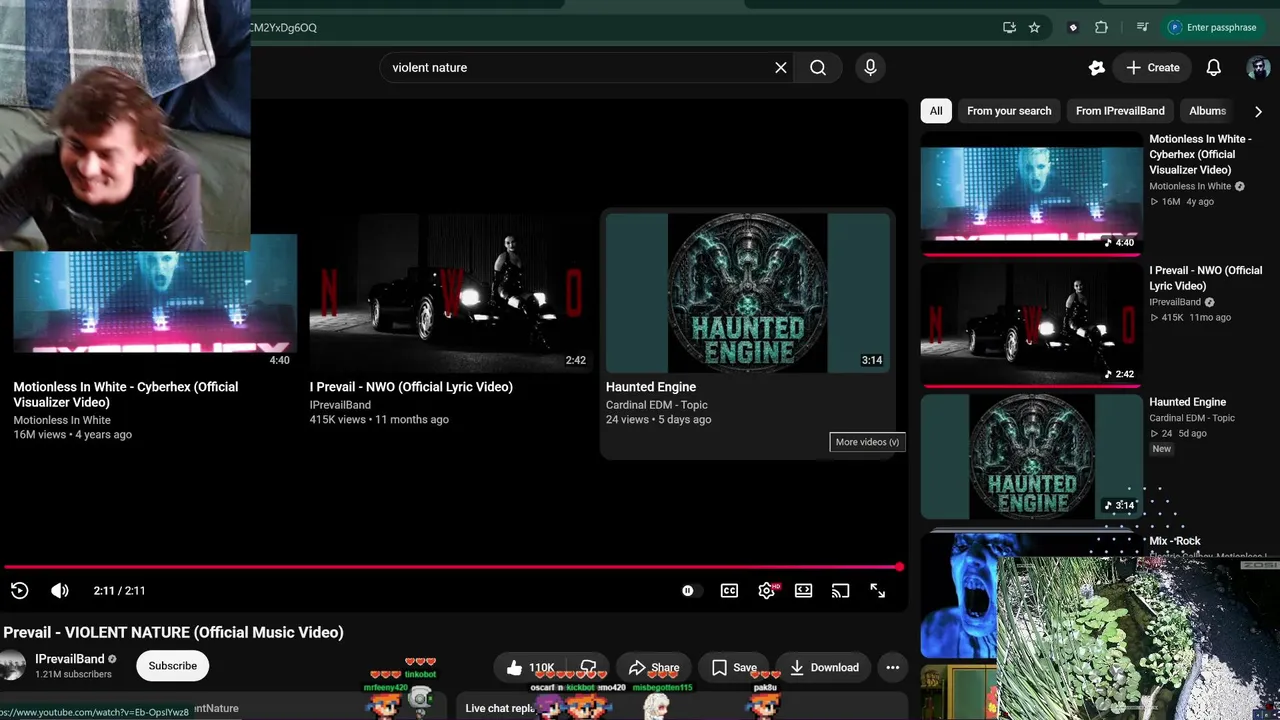Open the browser media controls icon
This screenshot has width=1280, height=720.
1143,28
